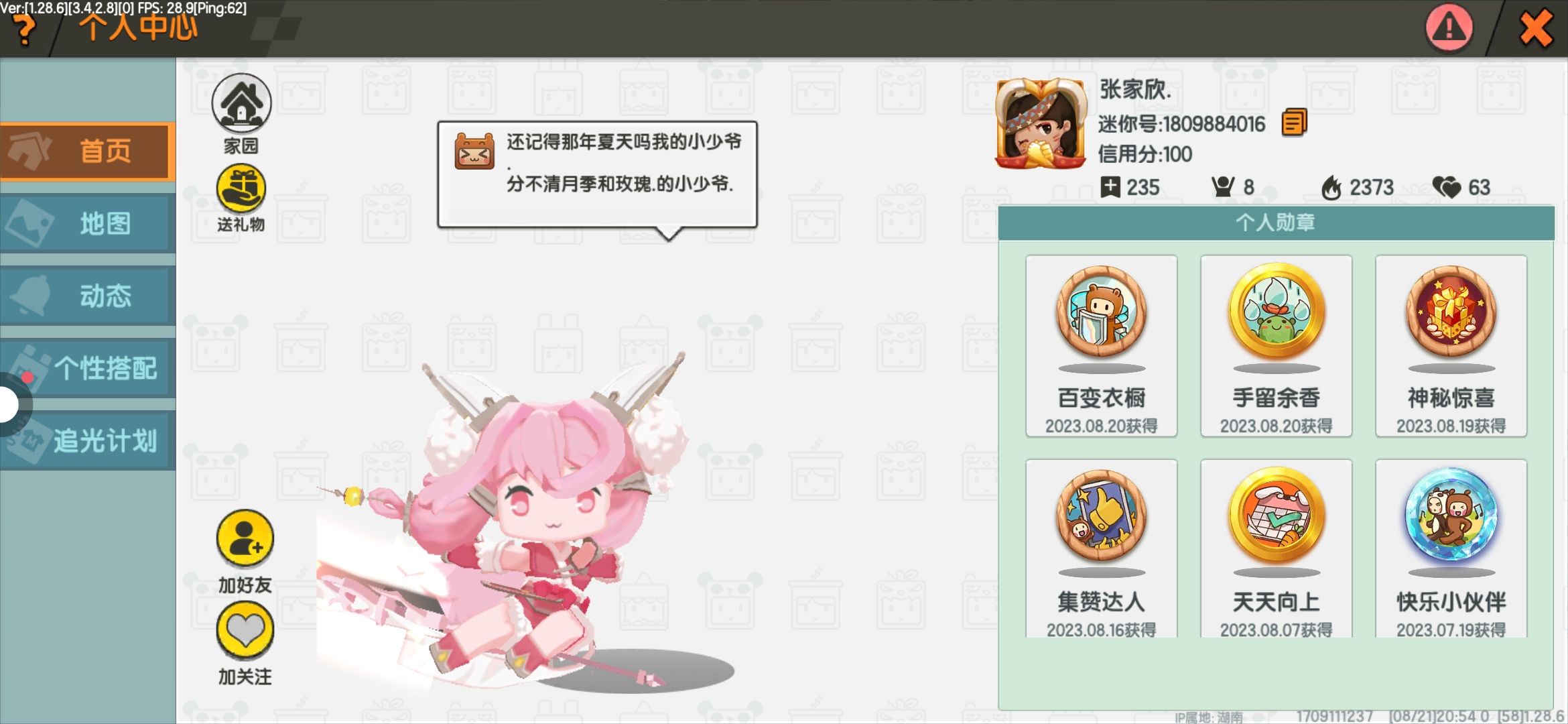
Task: View the 手留余香 medal
Action: pos(1276,346)
